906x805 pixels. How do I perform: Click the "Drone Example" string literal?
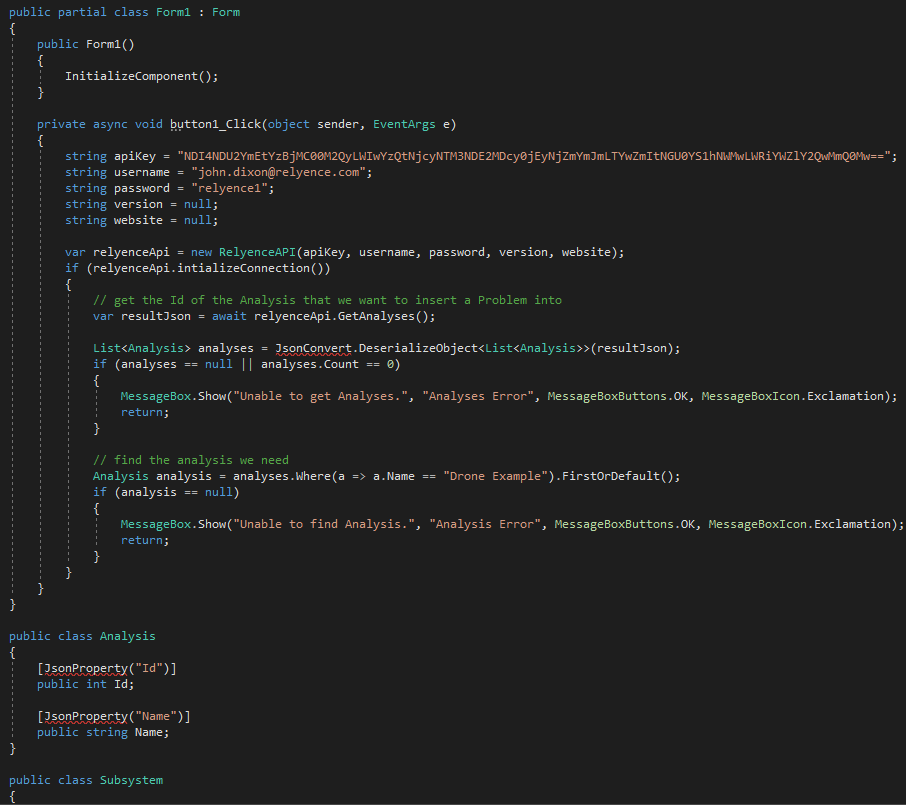497,476
